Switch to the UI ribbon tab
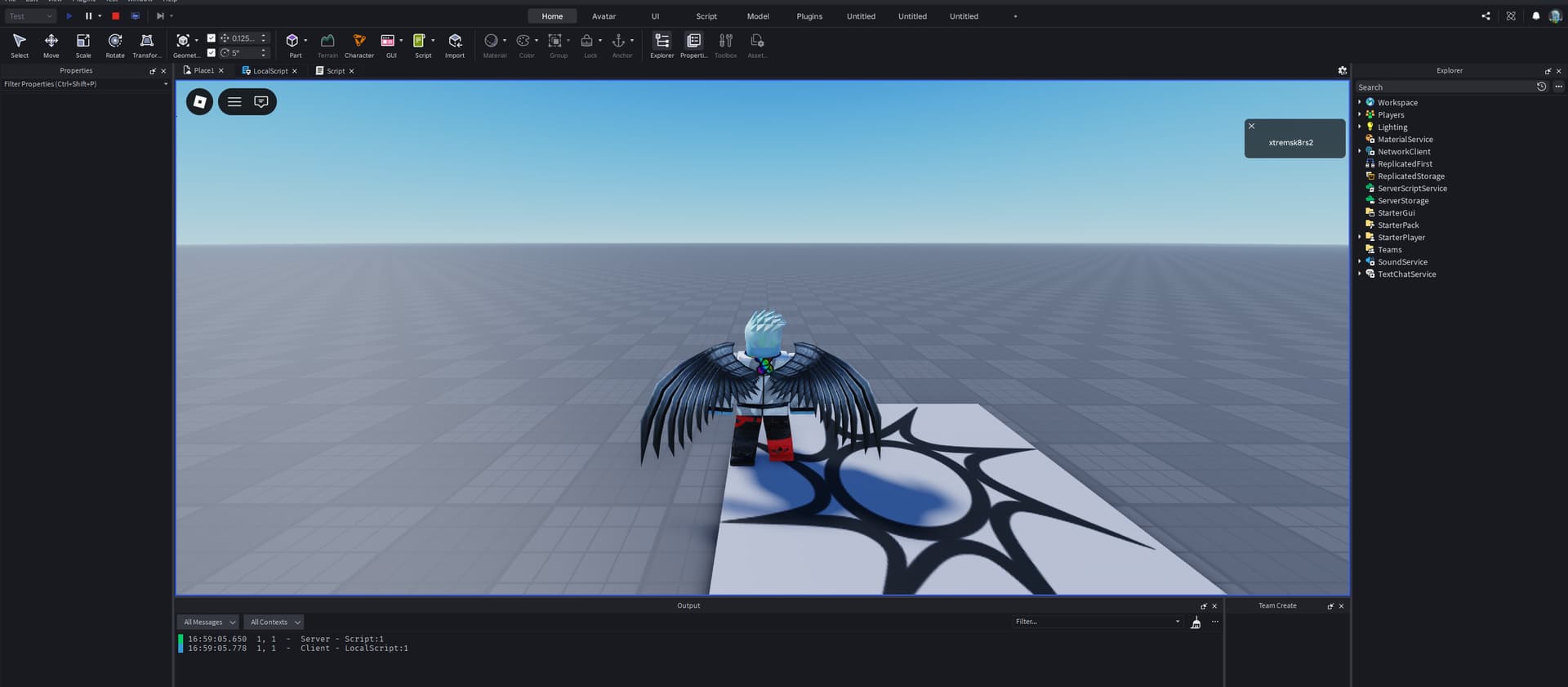Viewport: 1568px width, 687px height. [655, 16]
